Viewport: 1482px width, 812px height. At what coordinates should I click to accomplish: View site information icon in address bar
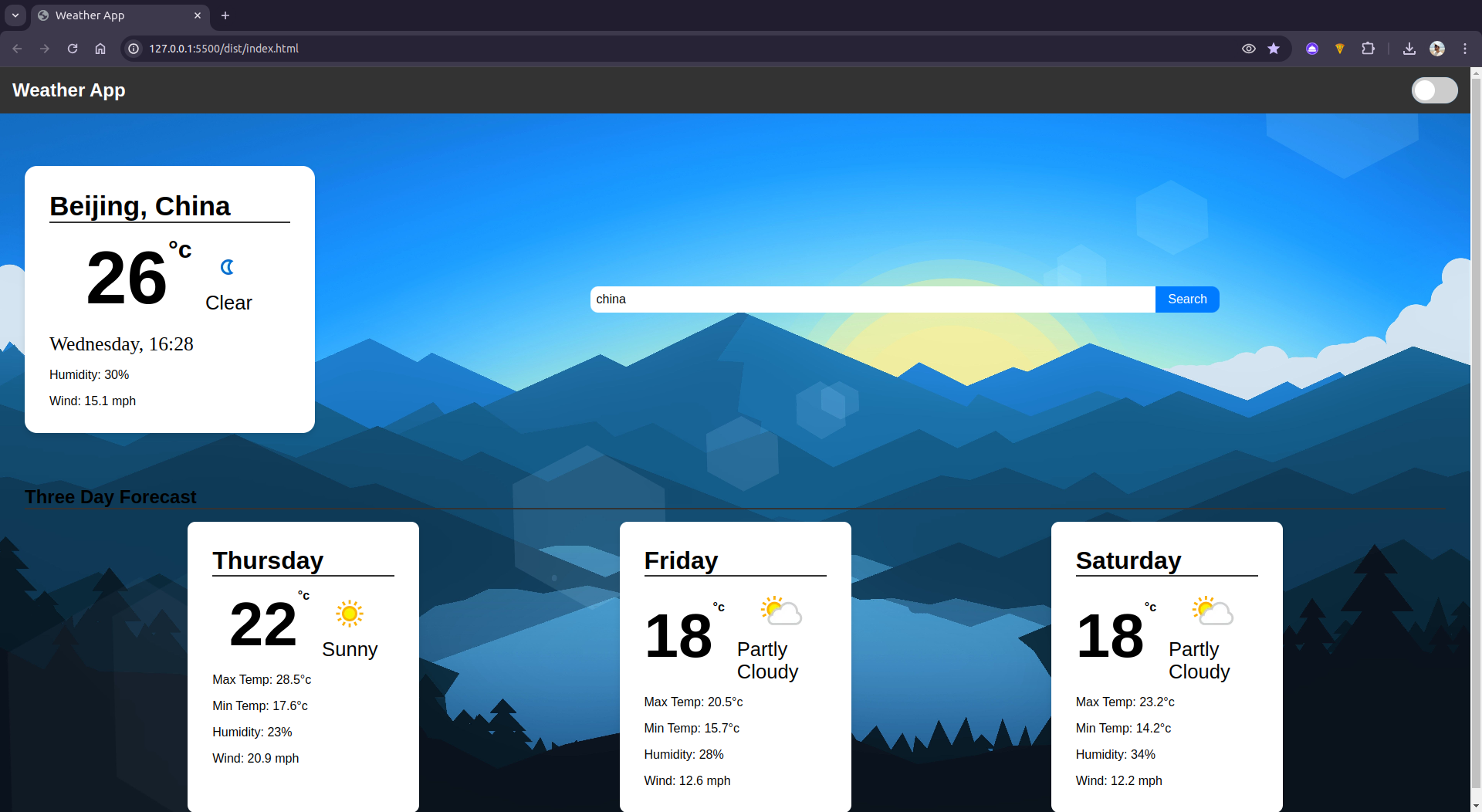click(x=134, y=49)
